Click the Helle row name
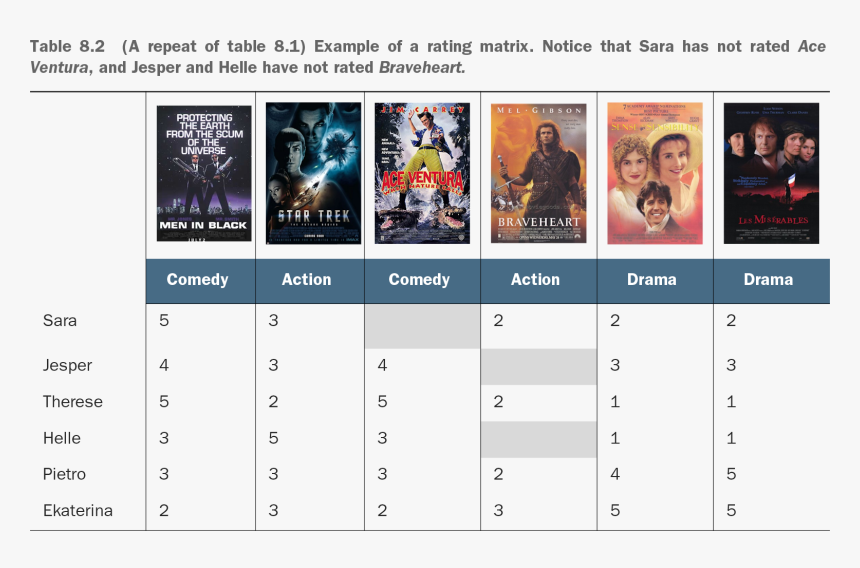The image size is (860, 568). pos(62,438)
